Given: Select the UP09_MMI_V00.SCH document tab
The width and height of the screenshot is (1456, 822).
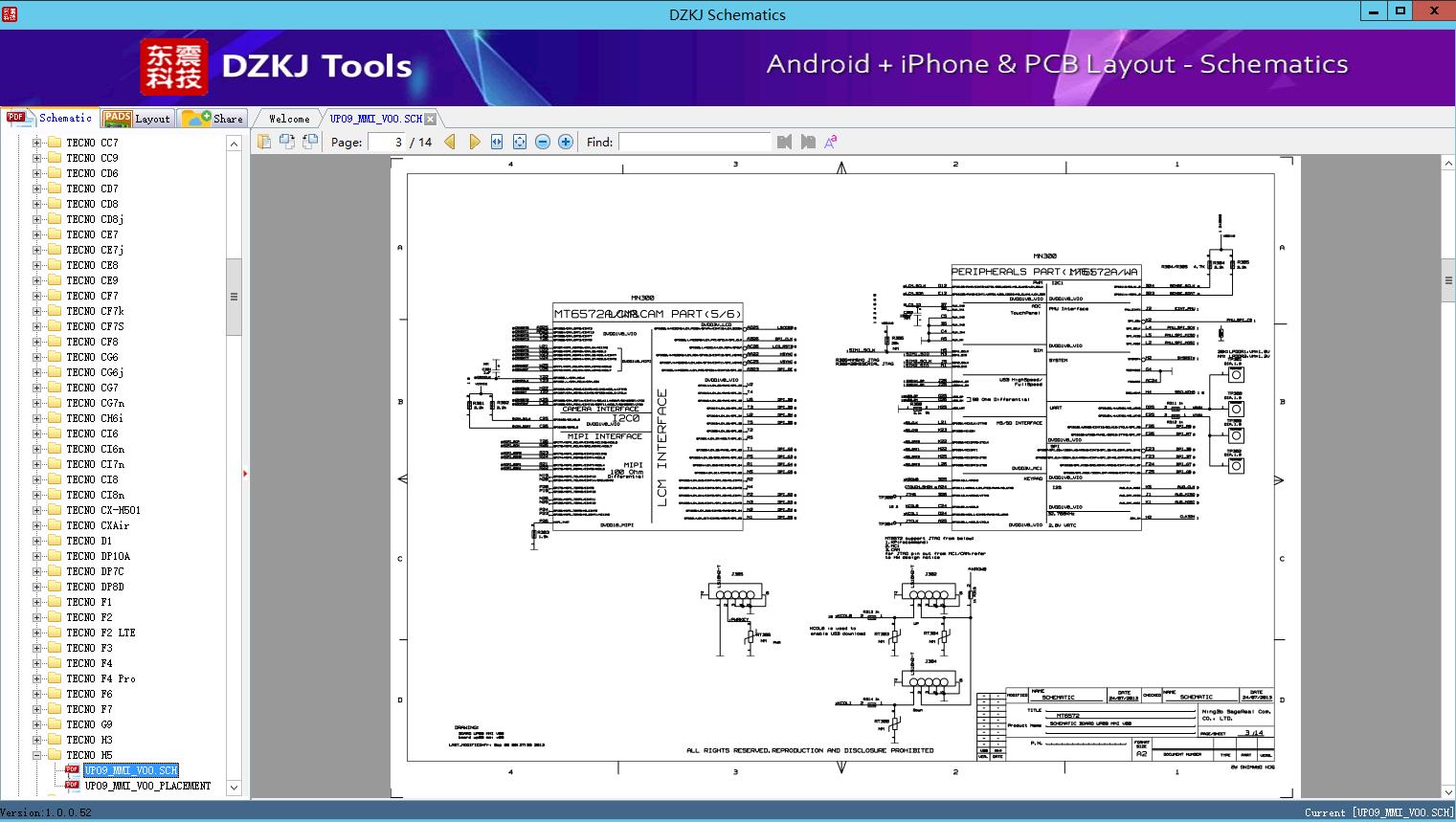Looking at the screenshot, I should pos(375,119).
